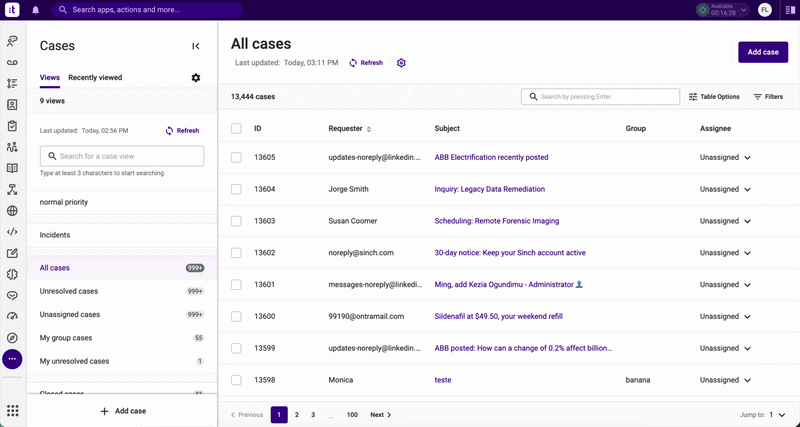
Task: Check the box for case 13602
Action: [x=236, y=253]
